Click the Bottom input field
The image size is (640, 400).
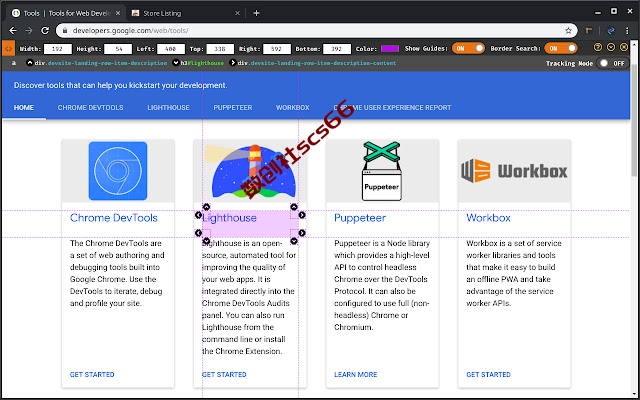tap(337, 49)
